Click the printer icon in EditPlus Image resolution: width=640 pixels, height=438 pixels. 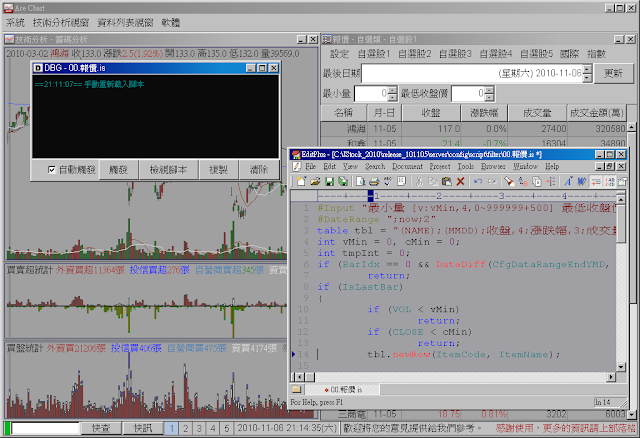tap(374, 181)
